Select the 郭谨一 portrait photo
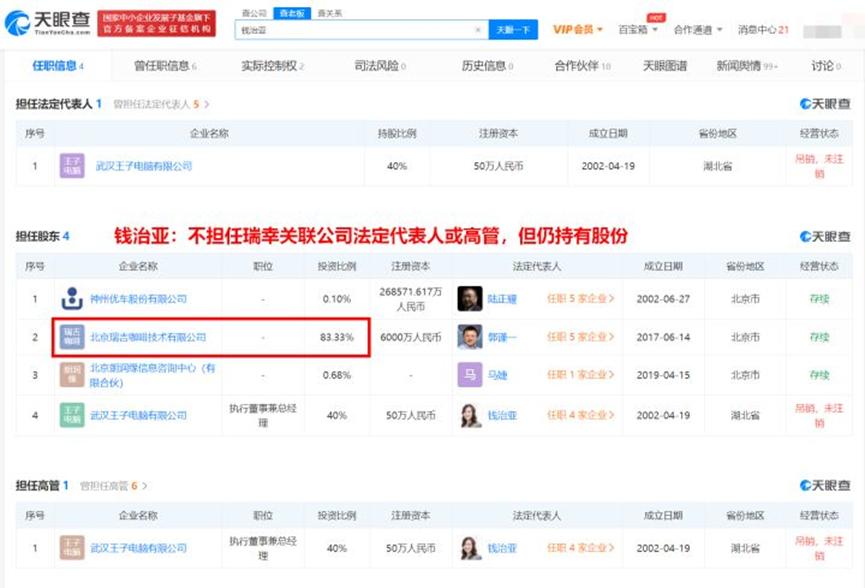 click(x=469, y=337)
